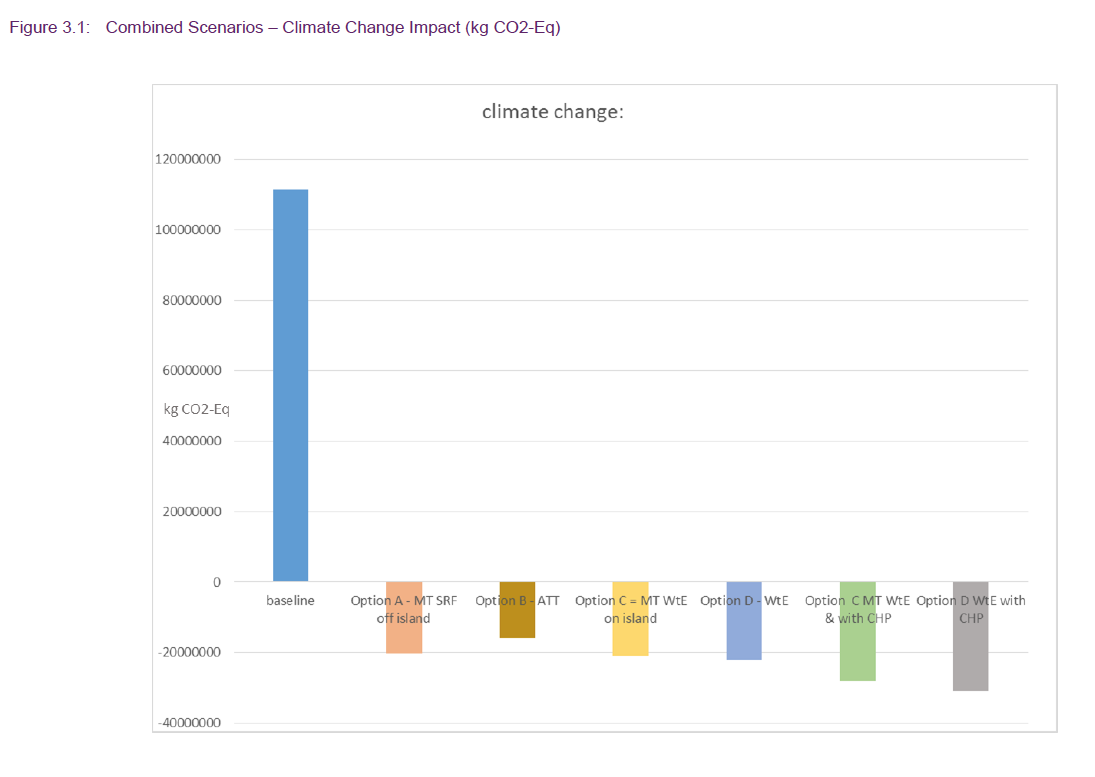Image resolution: width=1095 pixels, height=777 pixels.
Task: Click the 'baseline' category label
Action: pos(290,601)
